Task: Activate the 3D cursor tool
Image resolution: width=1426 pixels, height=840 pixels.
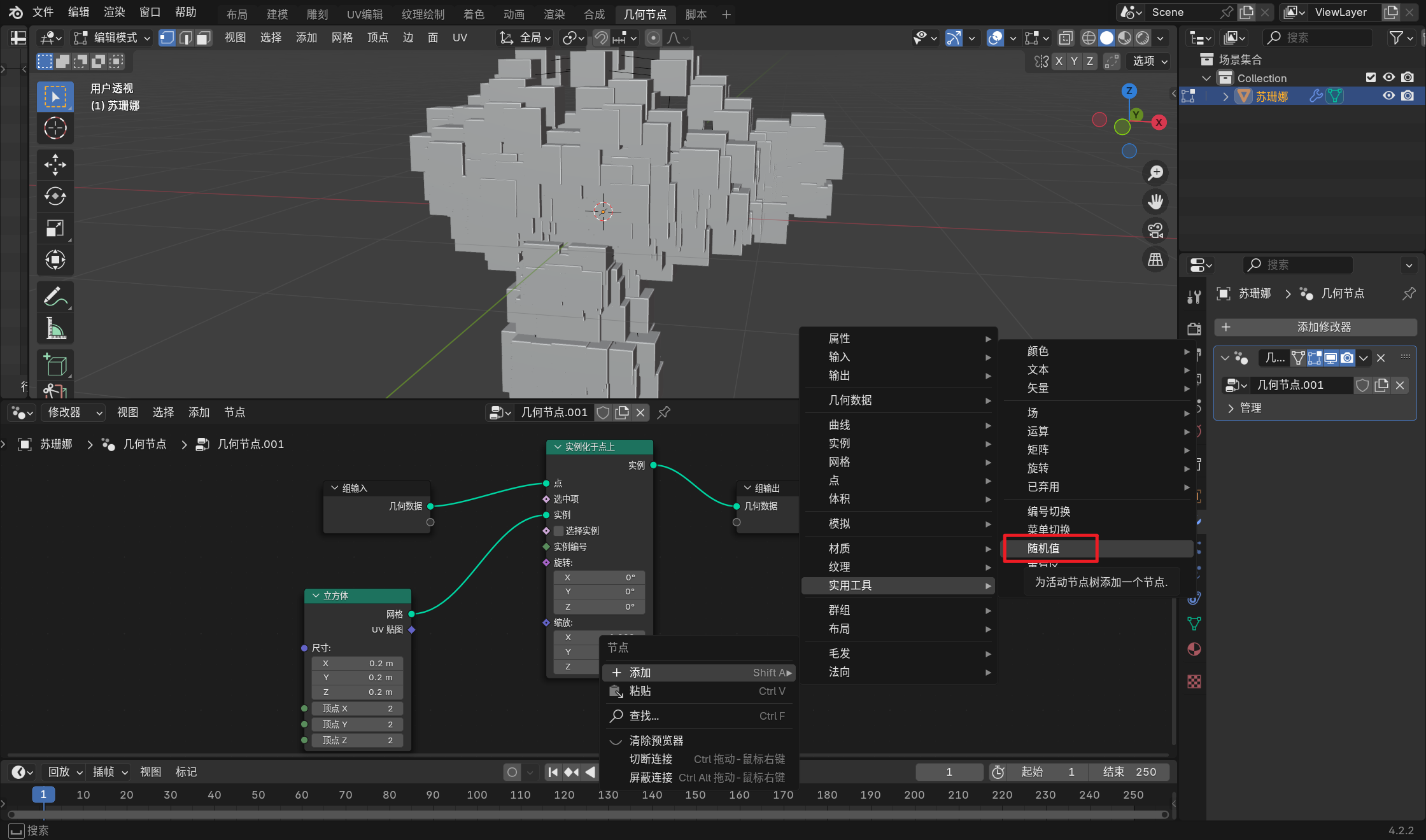Action: point(55,129)
